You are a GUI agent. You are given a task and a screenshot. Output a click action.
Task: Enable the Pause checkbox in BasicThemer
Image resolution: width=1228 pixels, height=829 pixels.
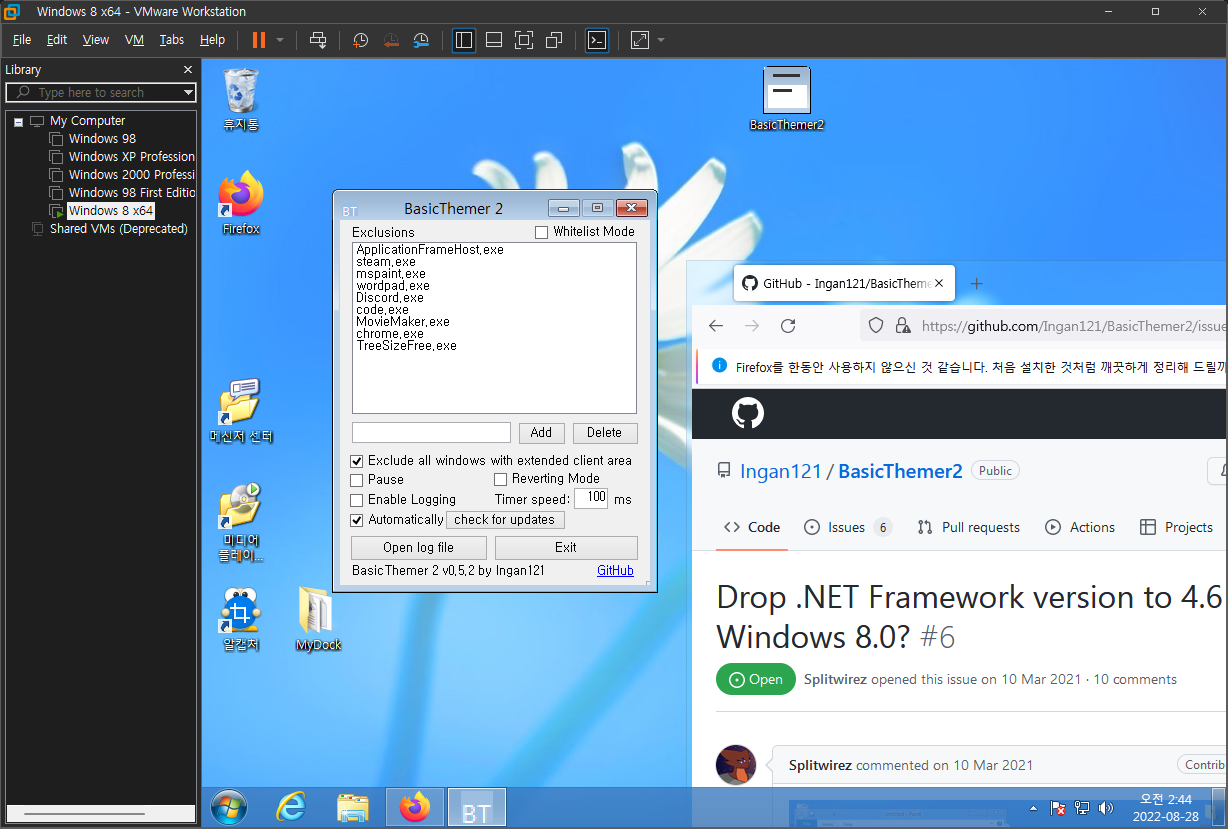(x=357, y=480)
